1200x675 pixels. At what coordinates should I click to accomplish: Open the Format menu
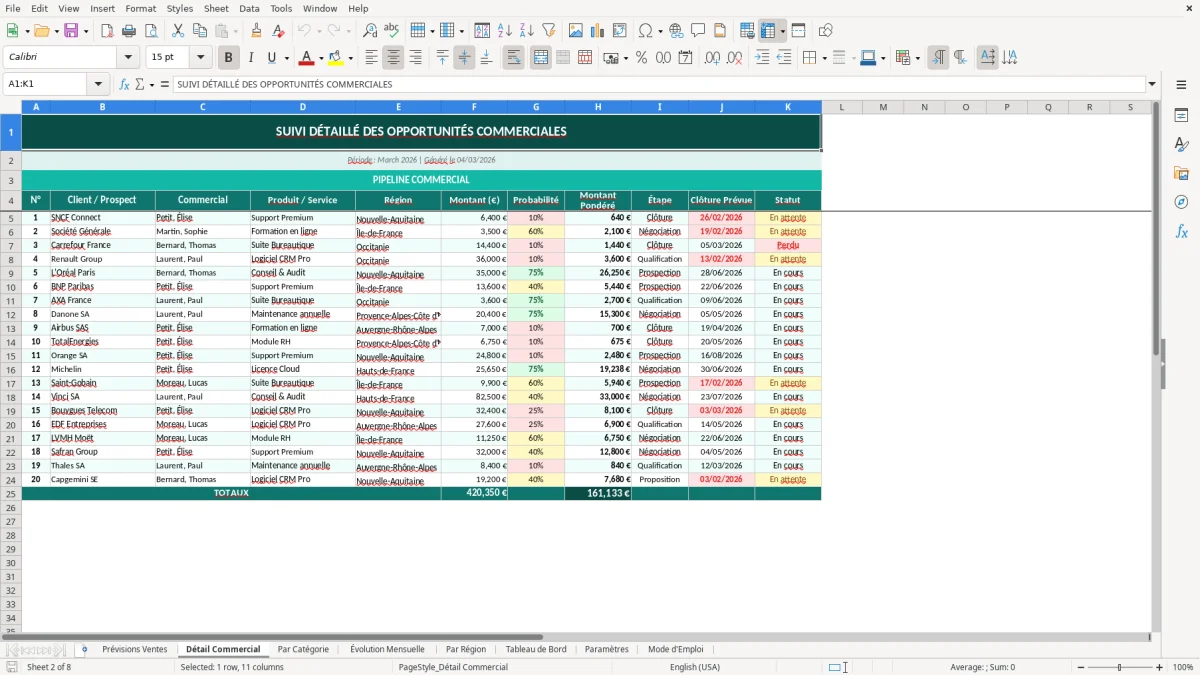140,8
